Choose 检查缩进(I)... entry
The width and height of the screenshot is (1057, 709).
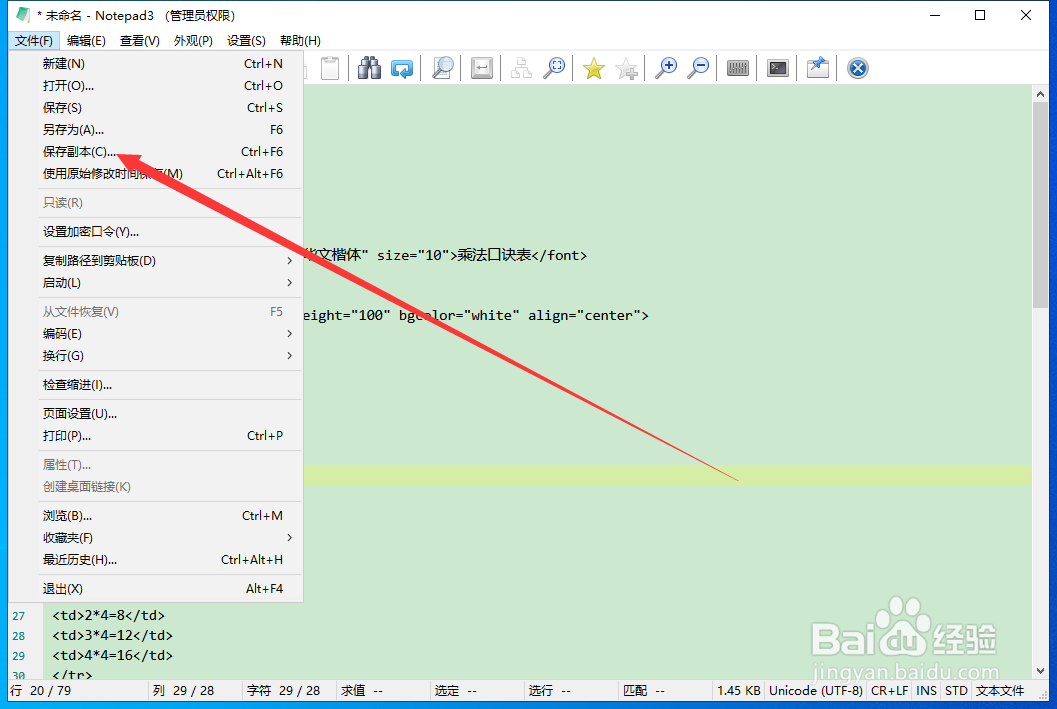[156, 385]
